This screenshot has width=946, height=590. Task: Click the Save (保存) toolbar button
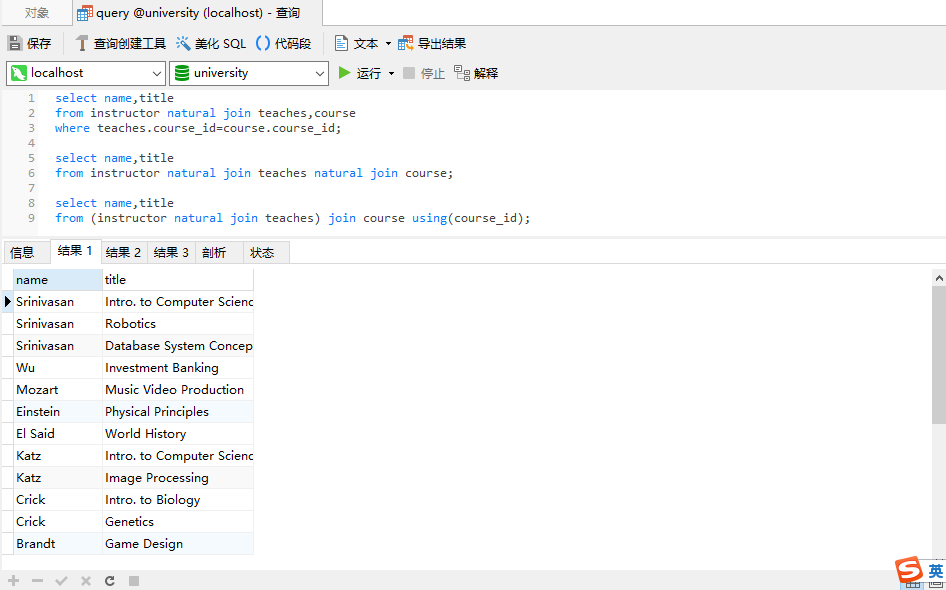pyautogui.click(x=29, y=43)
